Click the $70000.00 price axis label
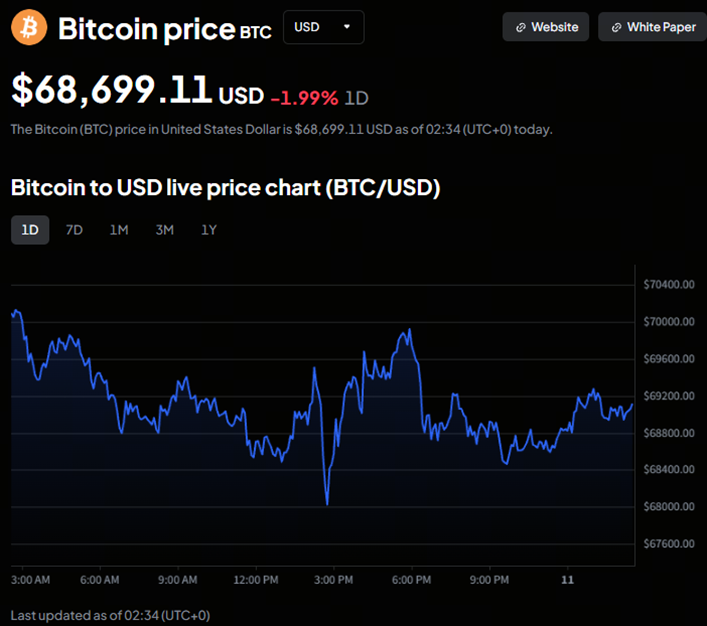The width and height of the screenshot is (707, 626). [670, 322]
